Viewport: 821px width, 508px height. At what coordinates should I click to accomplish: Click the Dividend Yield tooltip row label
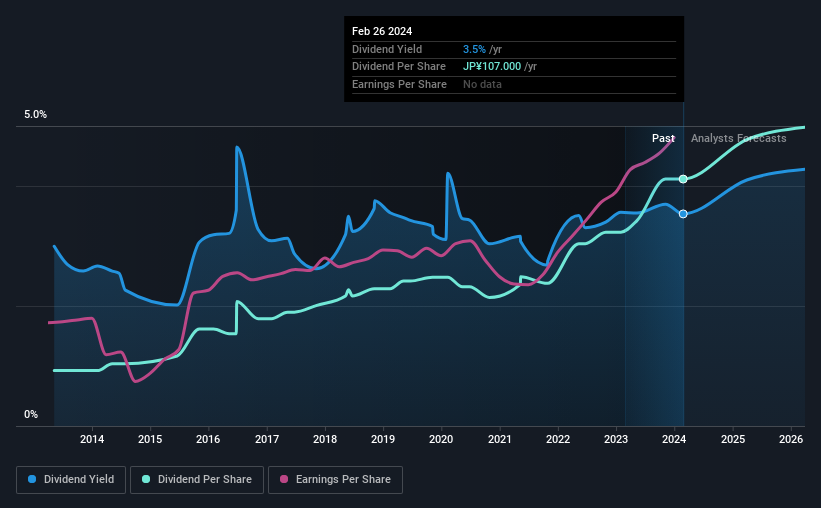click(x=387, y=49)
